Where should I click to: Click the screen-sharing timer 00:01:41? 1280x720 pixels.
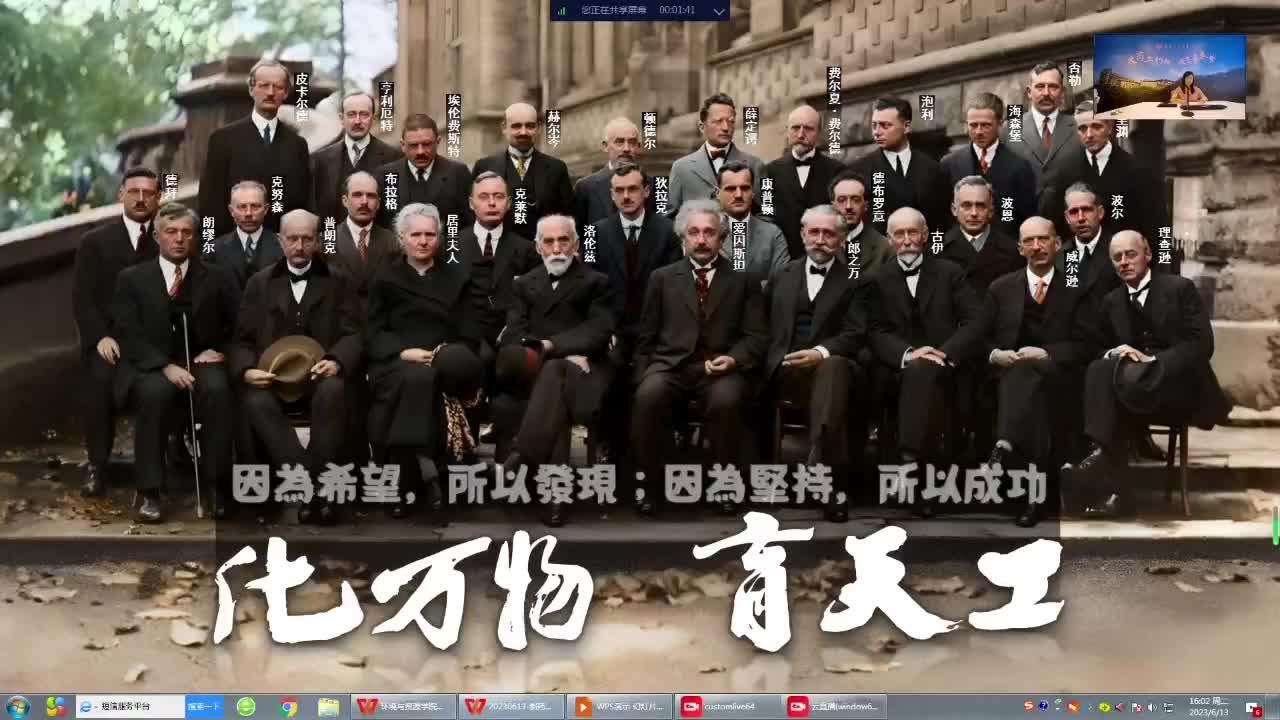tap(679, 10)
